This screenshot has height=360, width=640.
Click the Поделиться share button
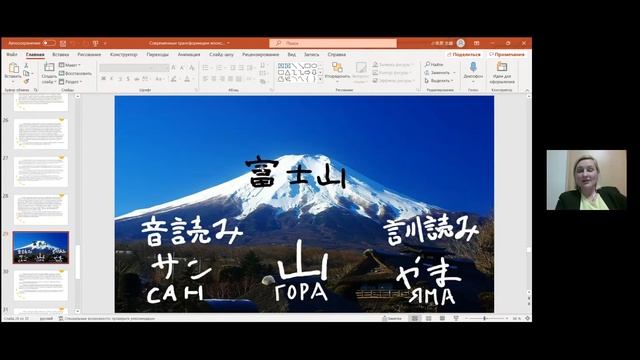tap(464, 54)
